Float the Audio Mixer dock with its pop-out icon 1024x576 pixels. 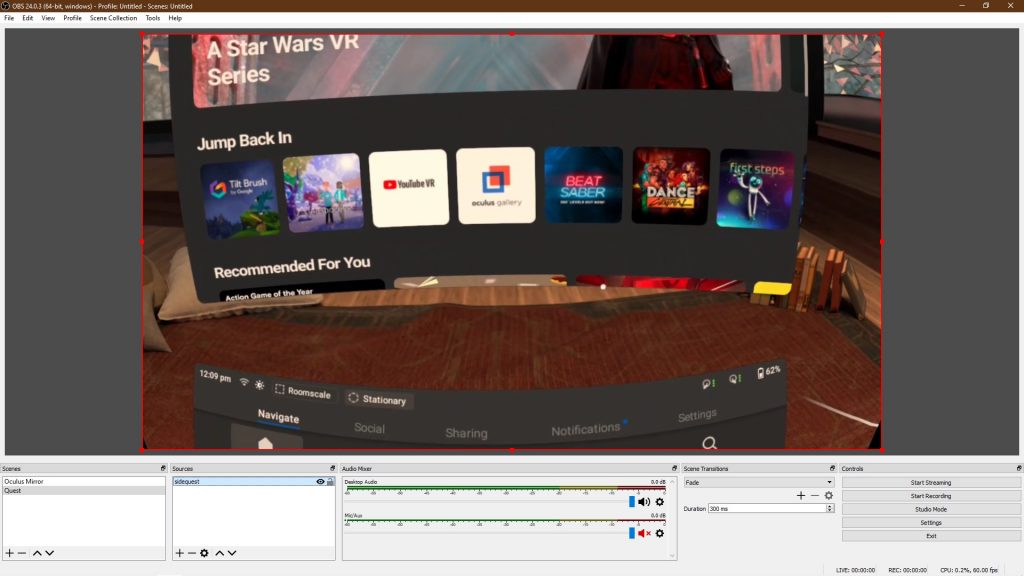point(675,468)
